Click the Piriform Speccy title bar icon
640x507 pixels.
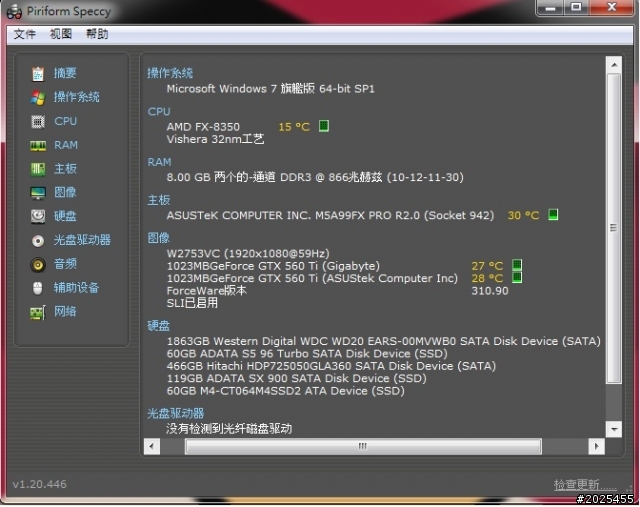[x=14, y=11]
